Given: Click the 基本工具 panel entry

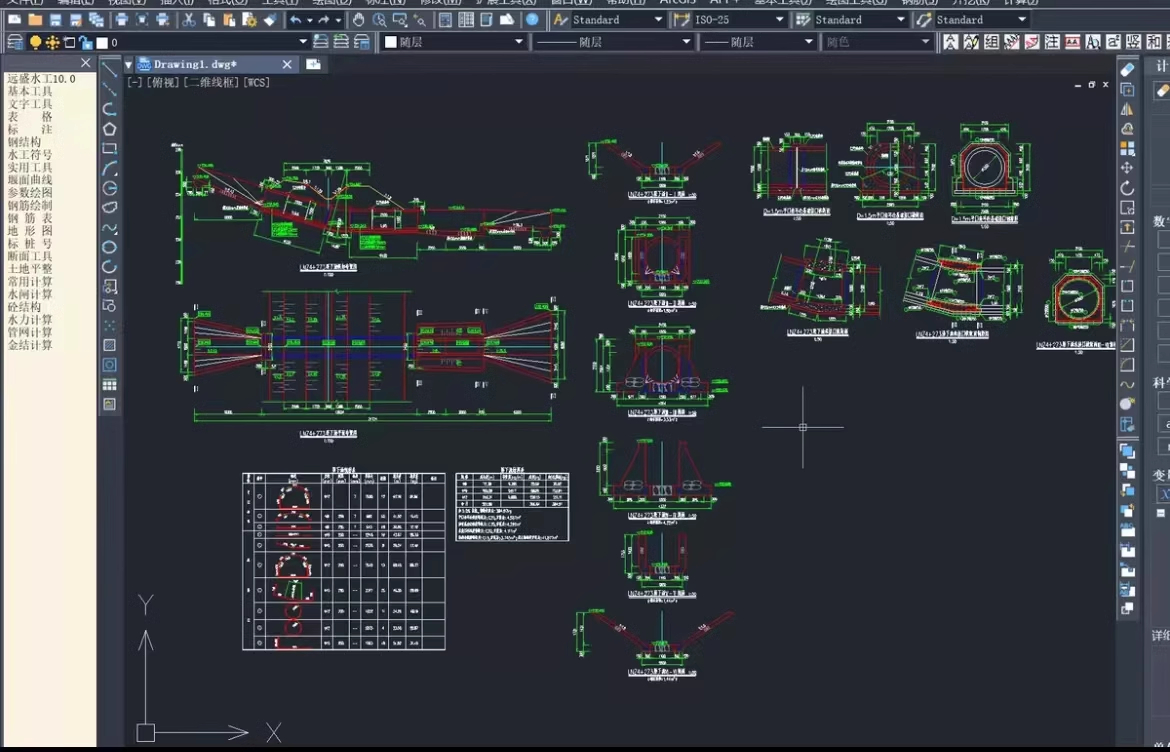Looking at the screenshot, I should click(30, 91).
